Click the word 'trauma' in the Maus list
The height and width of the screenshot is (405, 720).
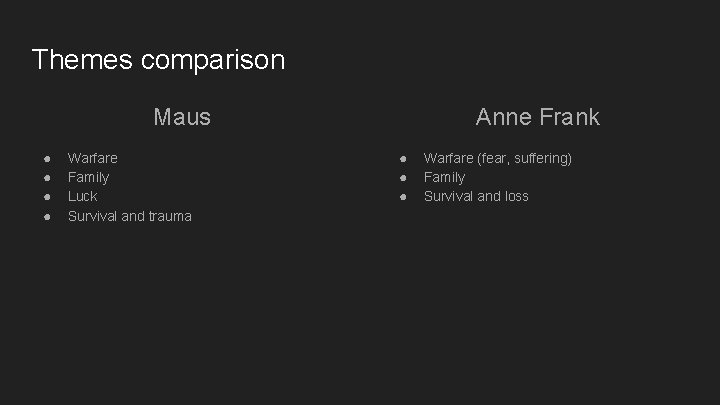coord(170,216)
